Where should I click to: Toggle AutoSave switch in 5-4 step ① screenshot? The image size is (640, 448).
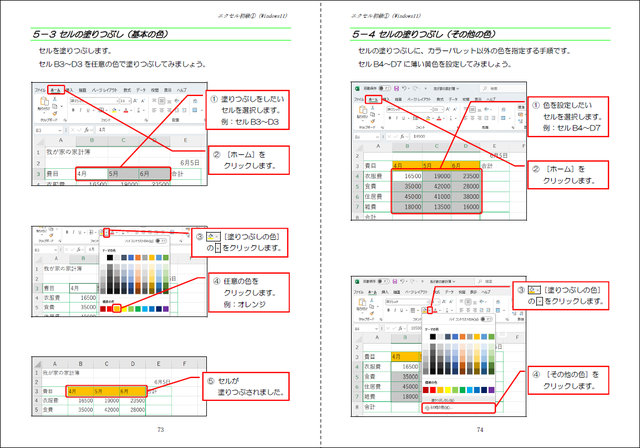pyautogui.click(x=384, y=89)
